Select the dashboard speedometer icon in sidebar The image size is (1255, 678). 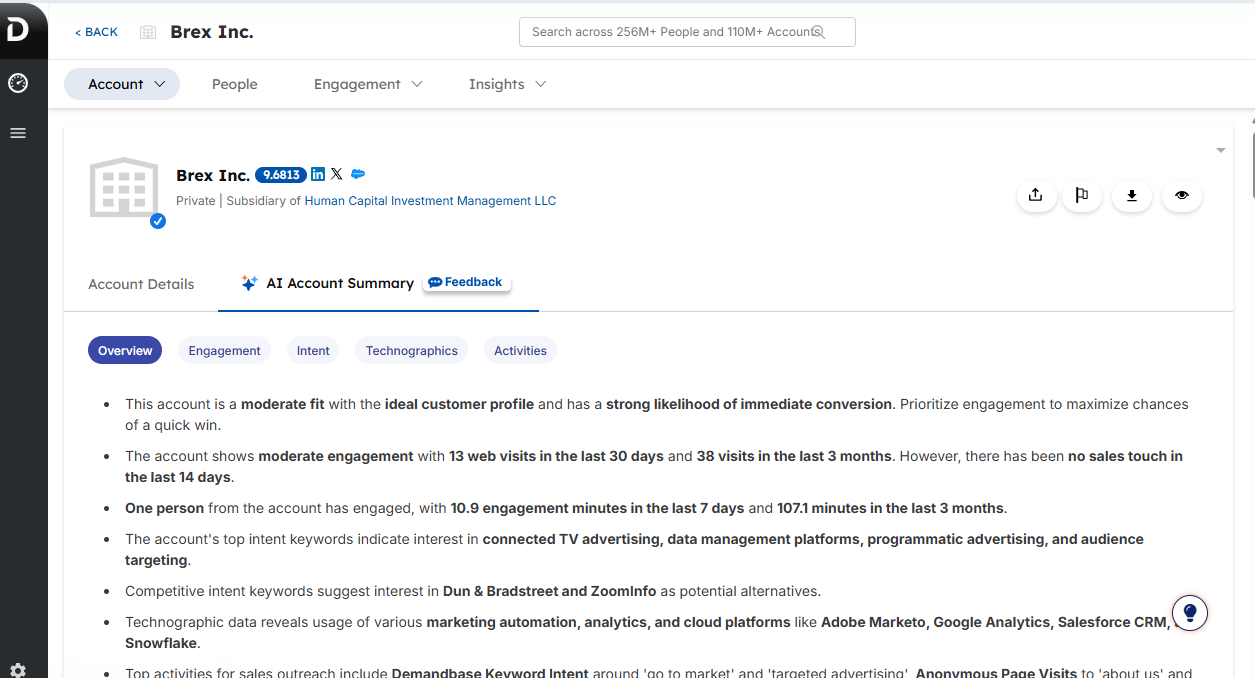pos(17,83)
